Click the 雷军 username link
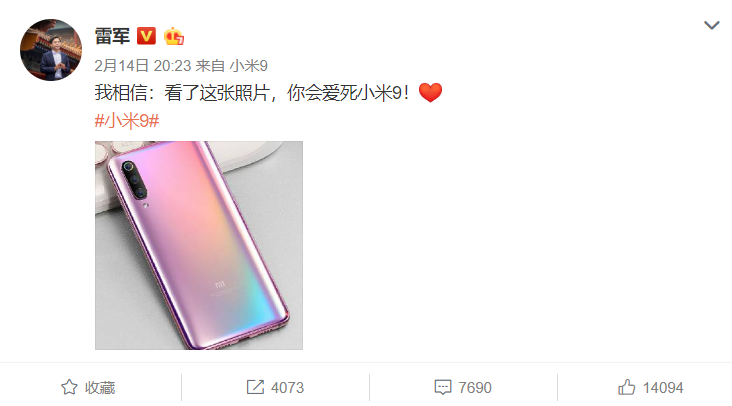This screenshot has height=406, width=732. tap(112, 36)
